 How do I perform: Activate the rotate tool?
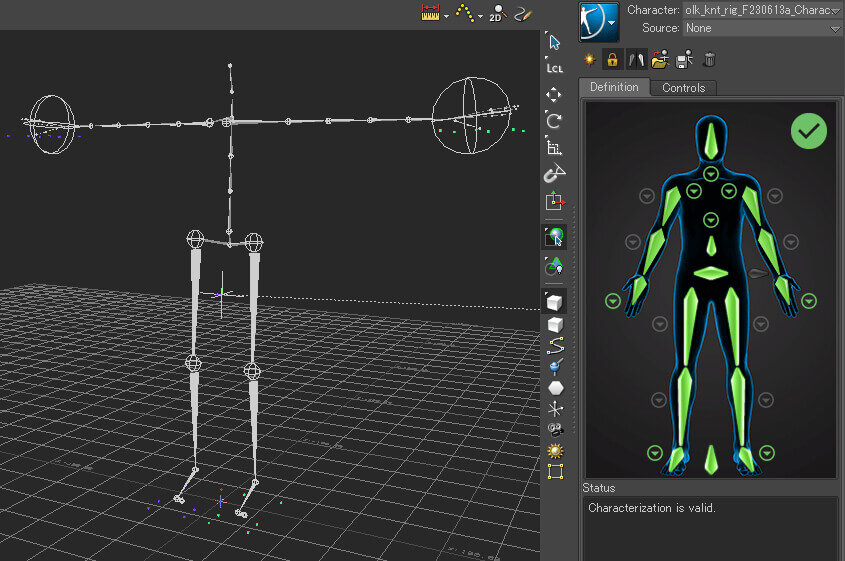click(553, 121)
